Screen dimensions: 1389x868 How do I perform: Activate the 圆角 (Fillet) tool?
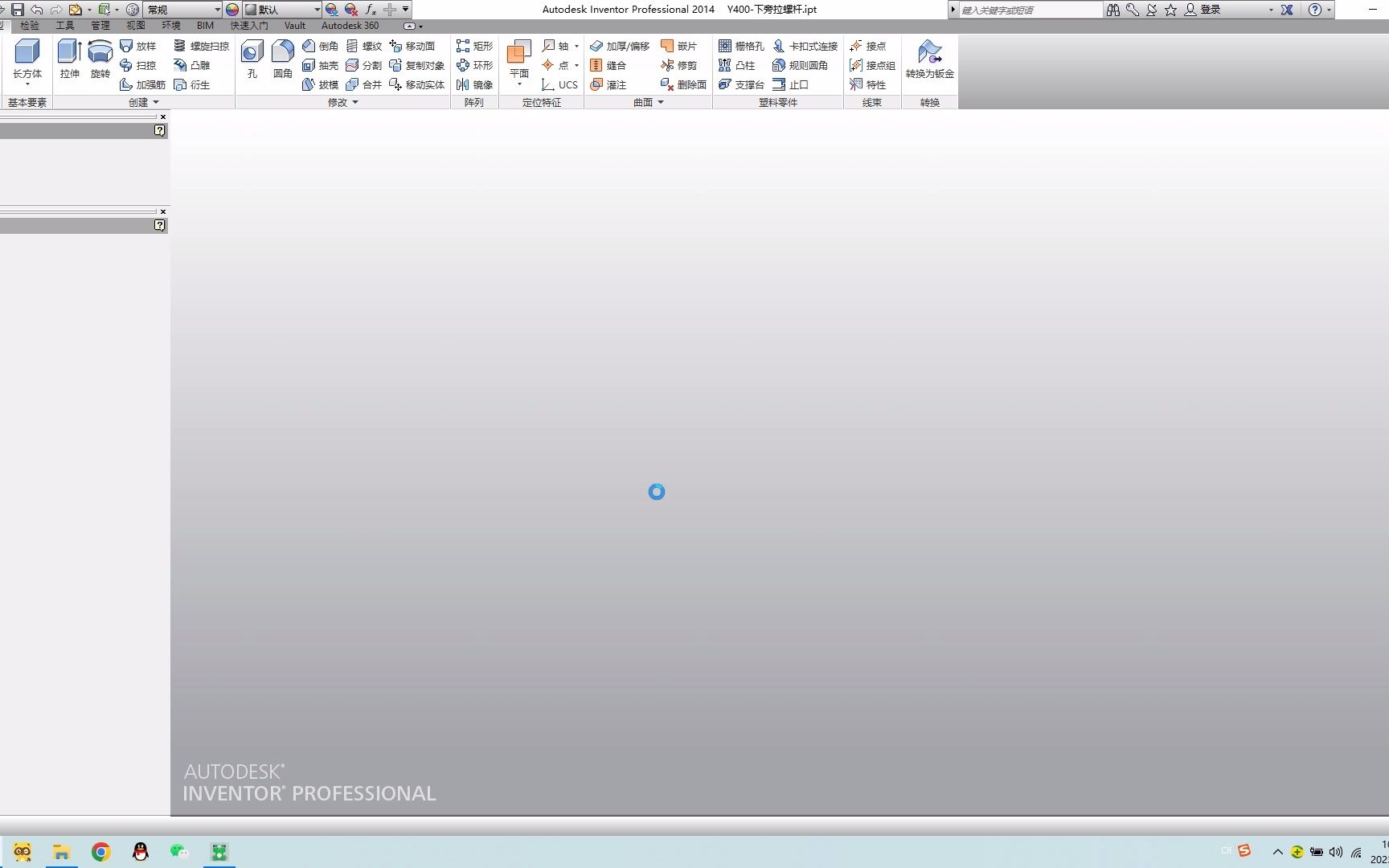[282, 59]
